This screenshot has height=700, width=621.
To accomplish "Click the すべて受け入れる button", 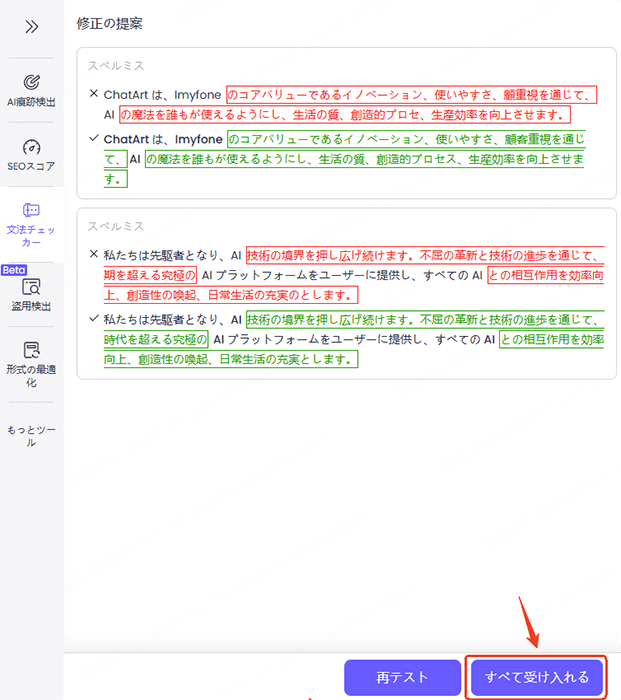I will coord(537,677).
